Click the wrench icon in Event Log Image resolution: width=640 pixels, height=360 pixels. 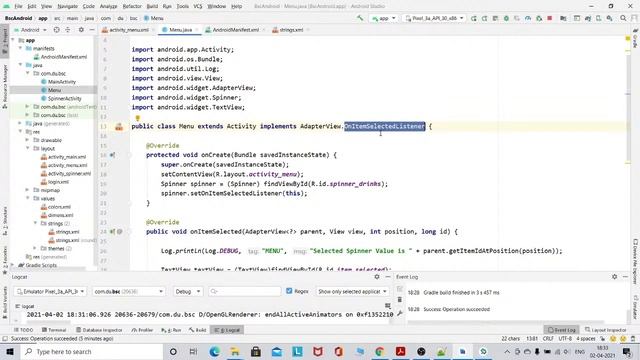point(400,313)
